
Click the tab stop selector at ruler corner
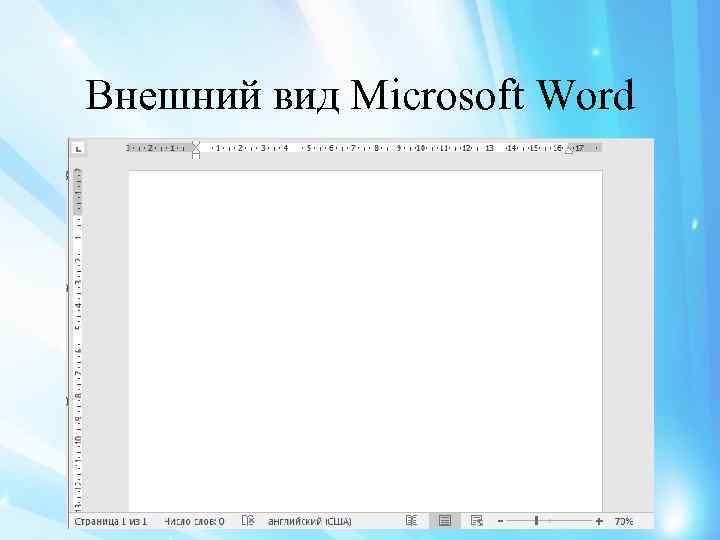point(79,149)
